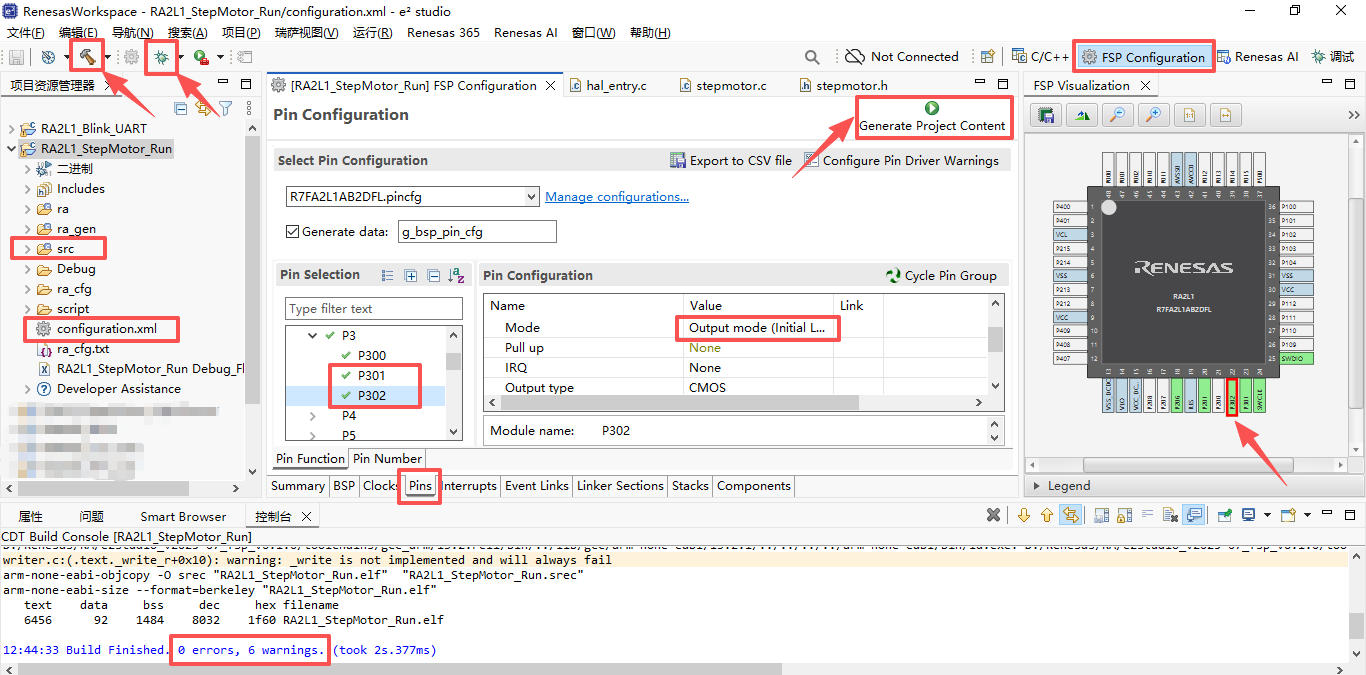Open dropdown arrow next to Build hammer
Image resolution: width=1366 pixels, height=675 pixels.
click(106, 57)
